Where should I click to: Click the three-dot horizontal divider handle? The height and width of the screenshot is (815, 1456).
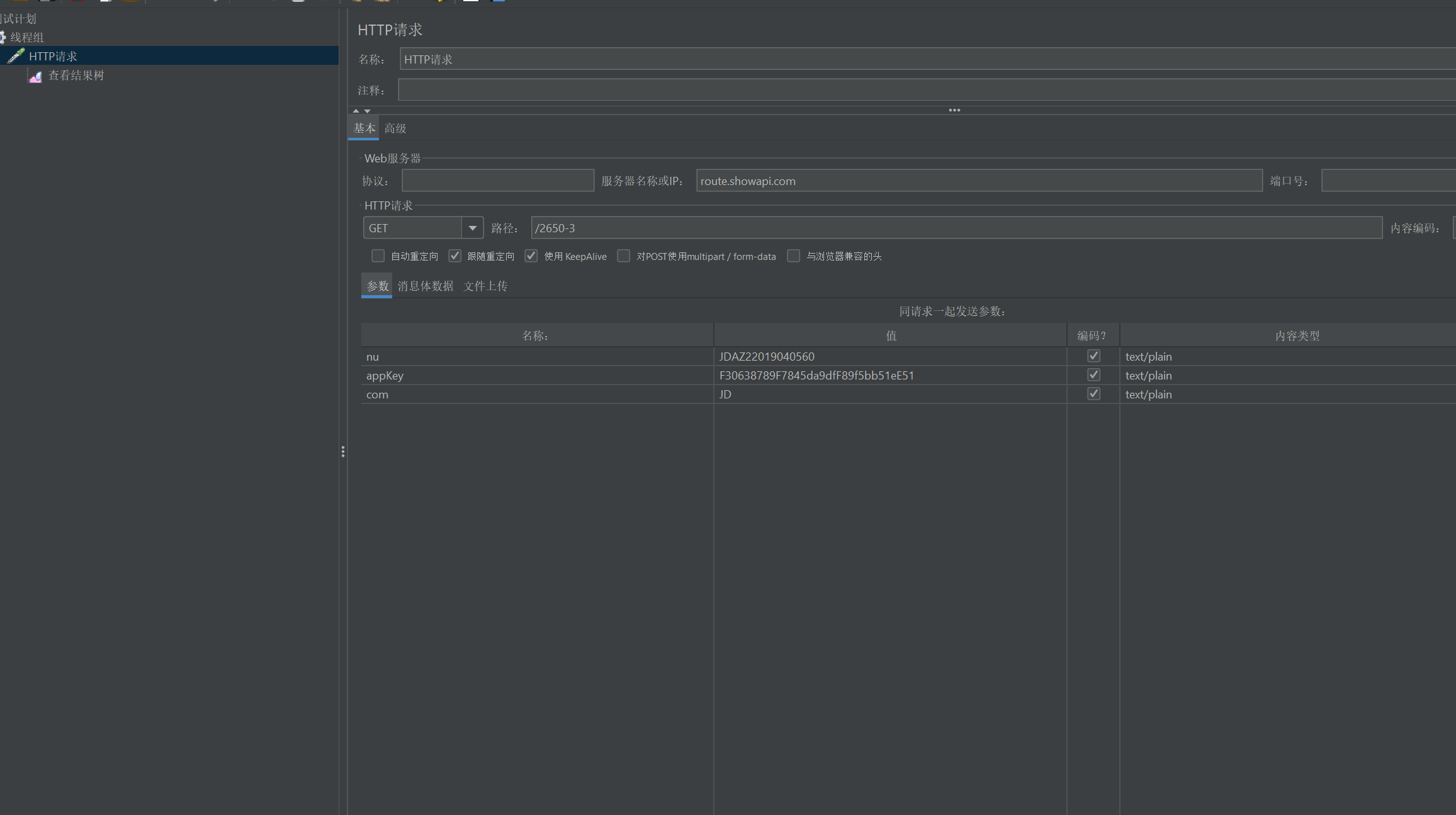pyautogui.click(x=954, y=110)
